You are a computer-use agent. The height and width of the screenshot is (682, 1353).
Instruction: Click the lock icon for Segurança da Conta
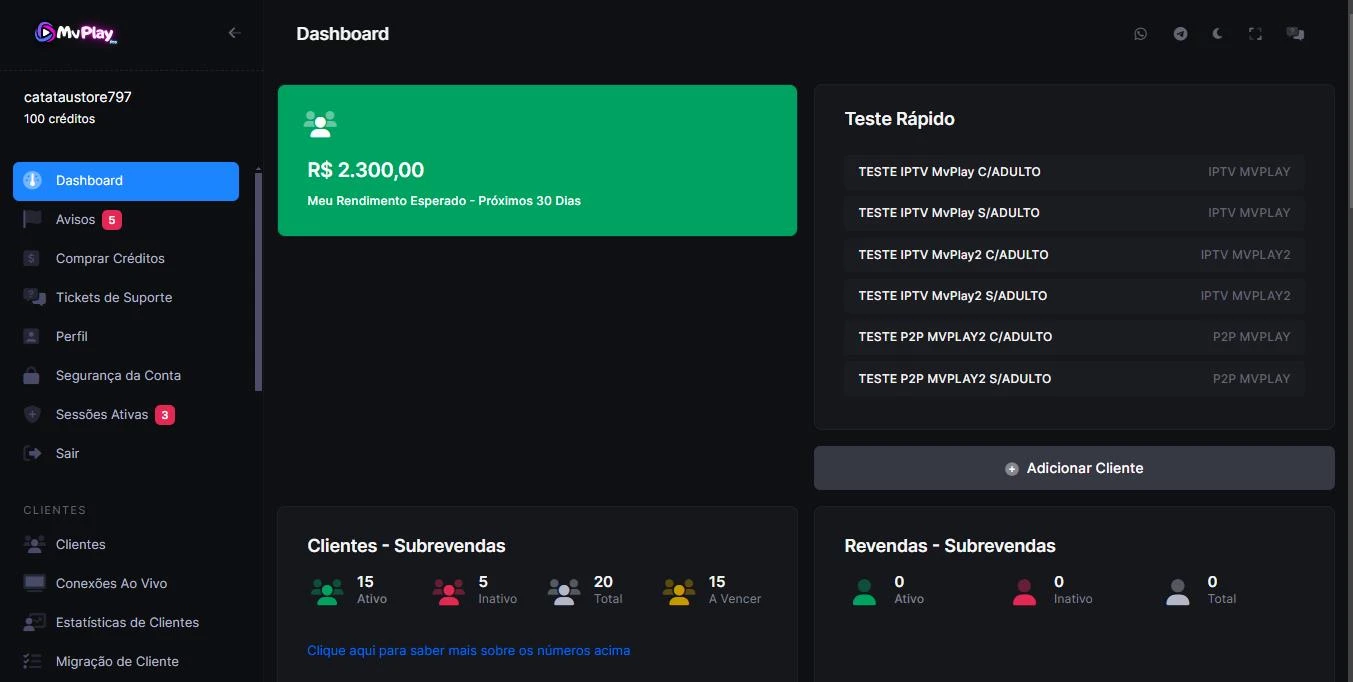[x=31, y=375]
